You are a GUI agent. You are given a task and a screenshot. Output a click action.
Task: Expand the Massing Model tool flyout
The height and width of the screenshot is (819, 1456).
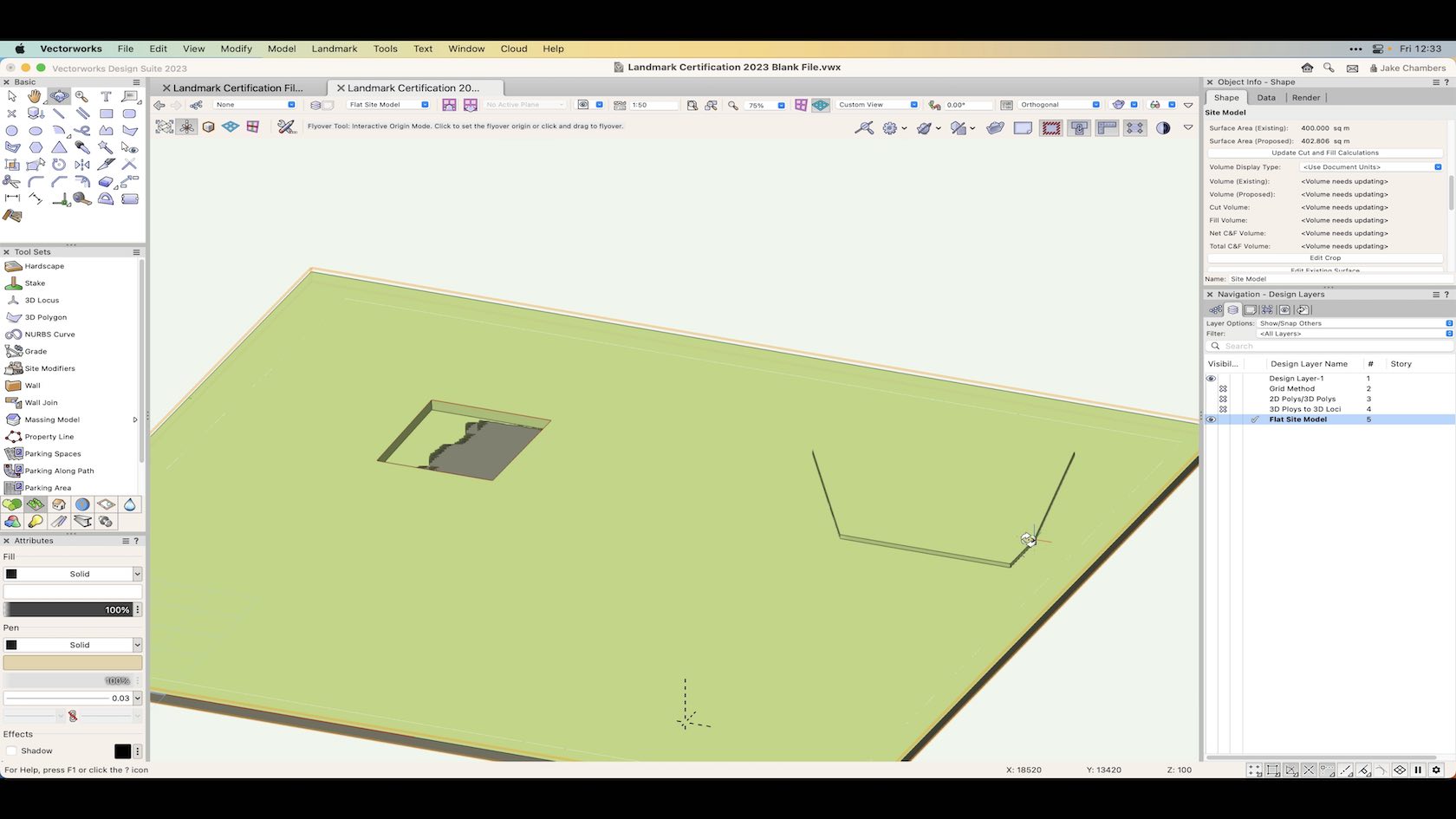pos(135,419)
